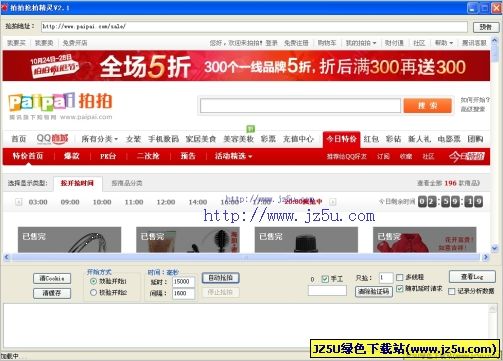Click the horizontal scrollbar track of page
This screenshot has width=503, height=361.
point(245,257)
